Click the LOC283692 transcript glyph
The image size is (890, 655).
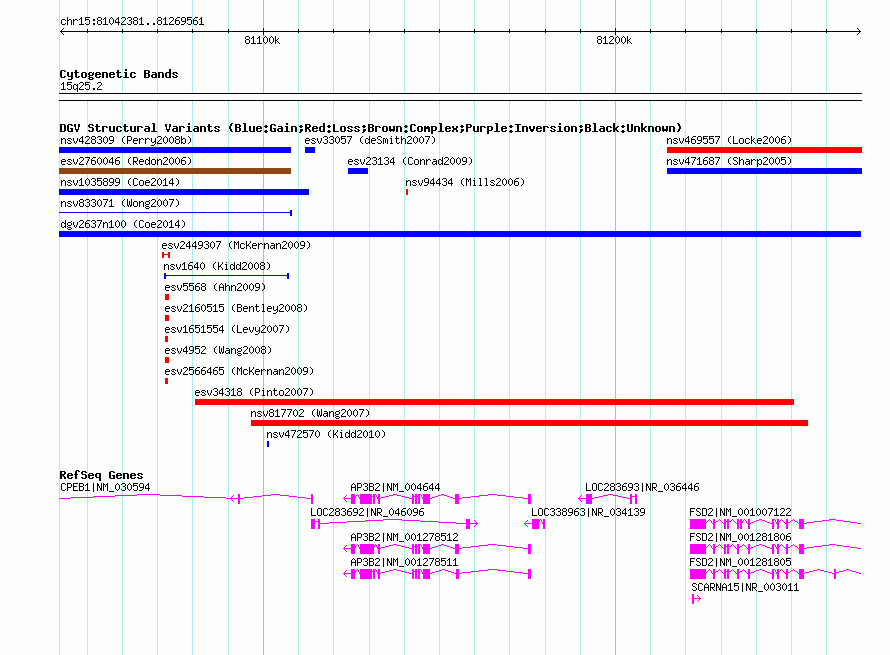pos(394,524)
